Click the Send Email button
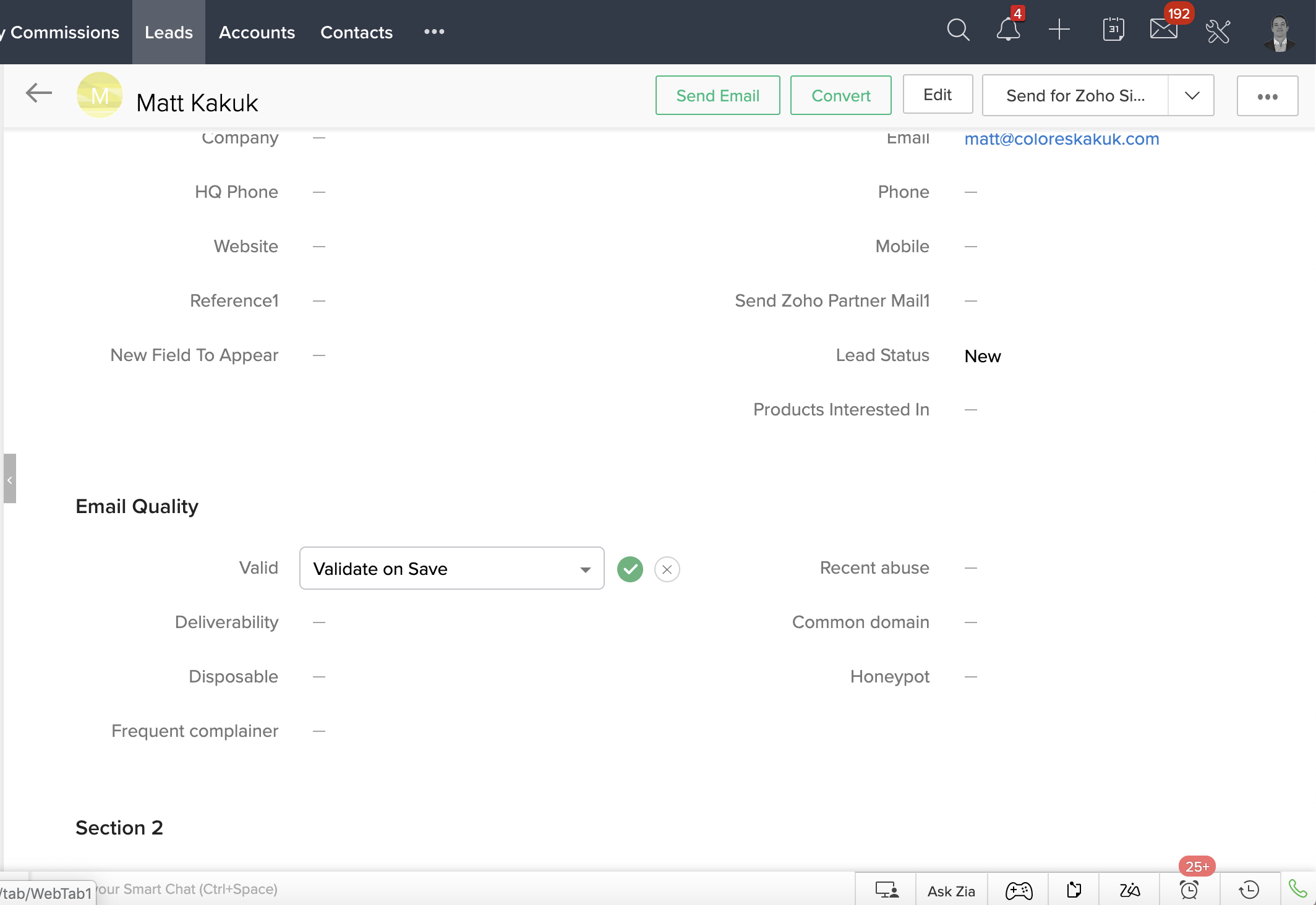Viewport: 1316px width, 905px height. tap(717, 96)
